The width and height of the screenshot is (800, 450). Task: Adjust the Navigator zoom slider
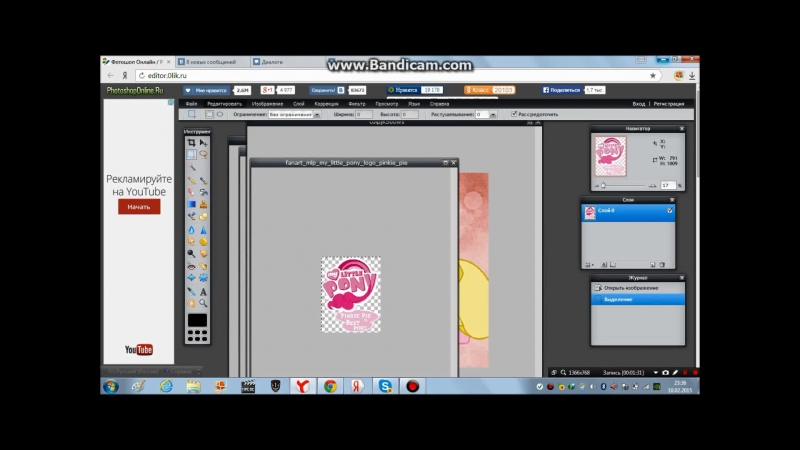(x=604, y=186)
